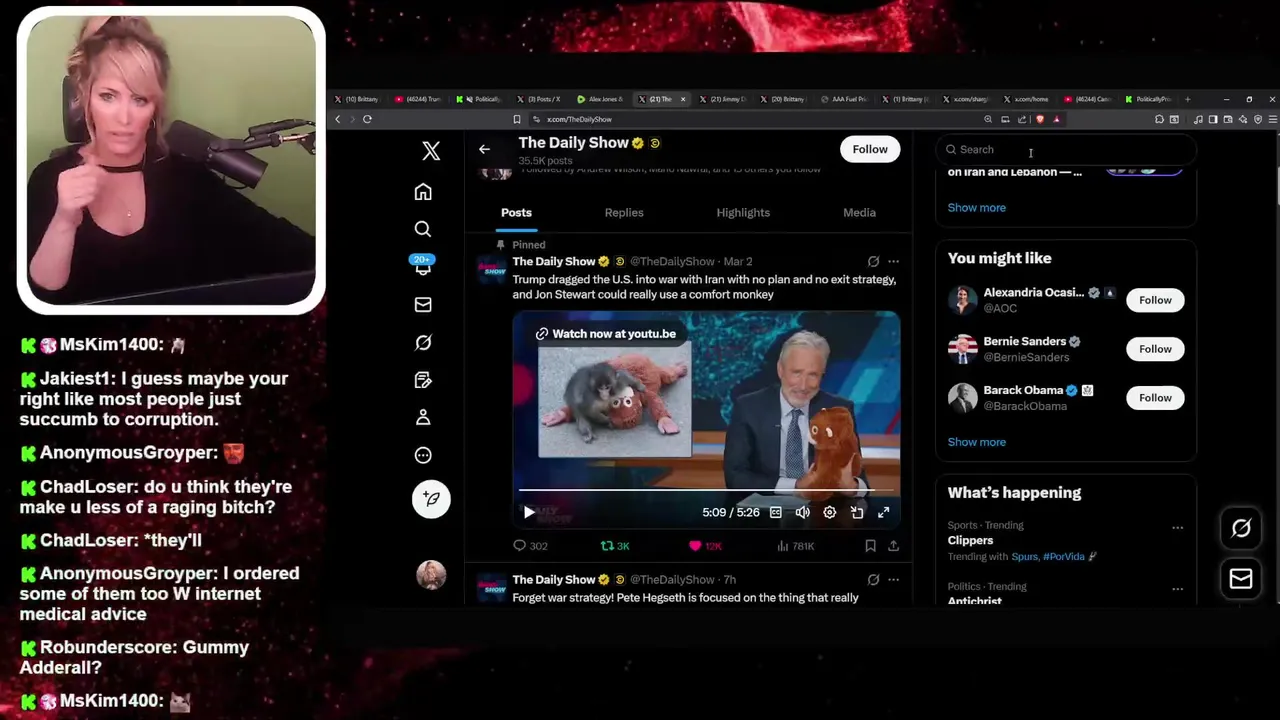Open video settings gear
This screenshot has width=1280, height=720.
pos(829,512)
